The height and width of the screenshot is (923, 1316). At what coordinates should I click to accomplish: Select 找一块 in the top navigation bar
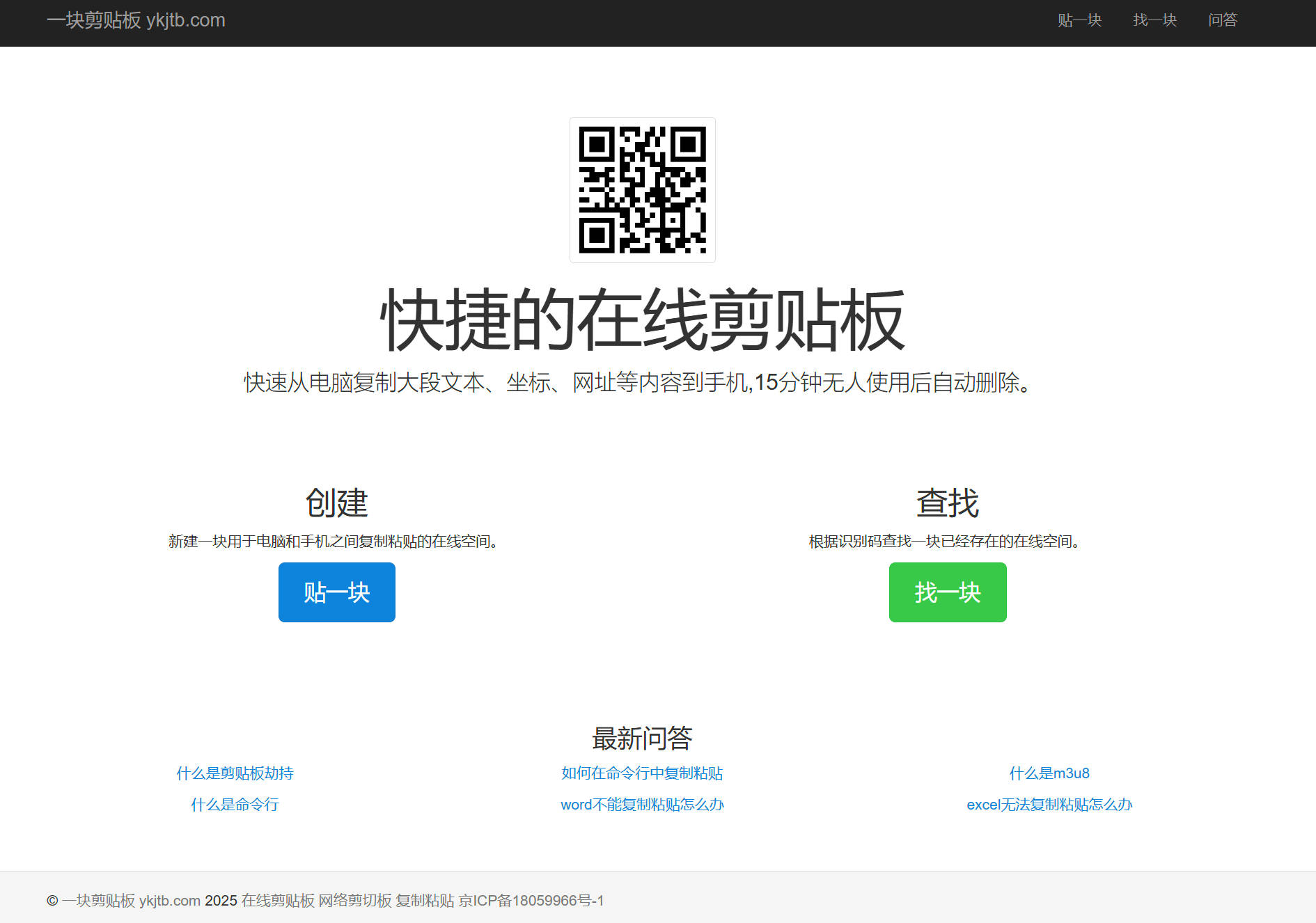pos(1154,20)
